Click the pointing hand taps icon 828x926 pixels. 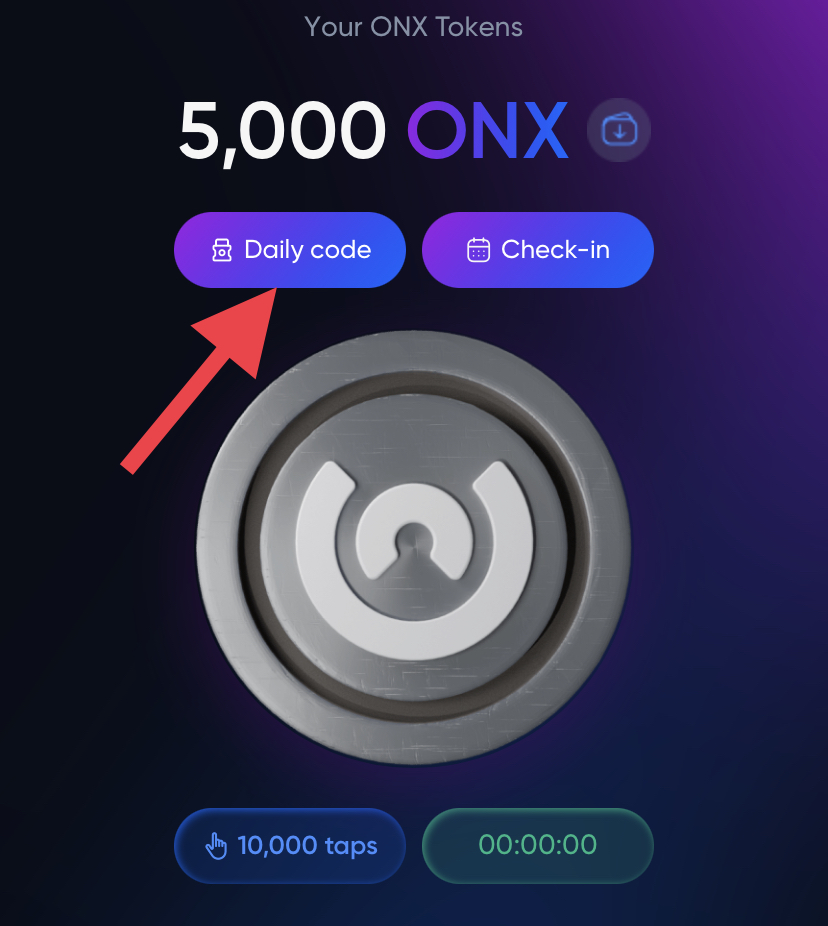pyautogui.click(x=216, y=846)
